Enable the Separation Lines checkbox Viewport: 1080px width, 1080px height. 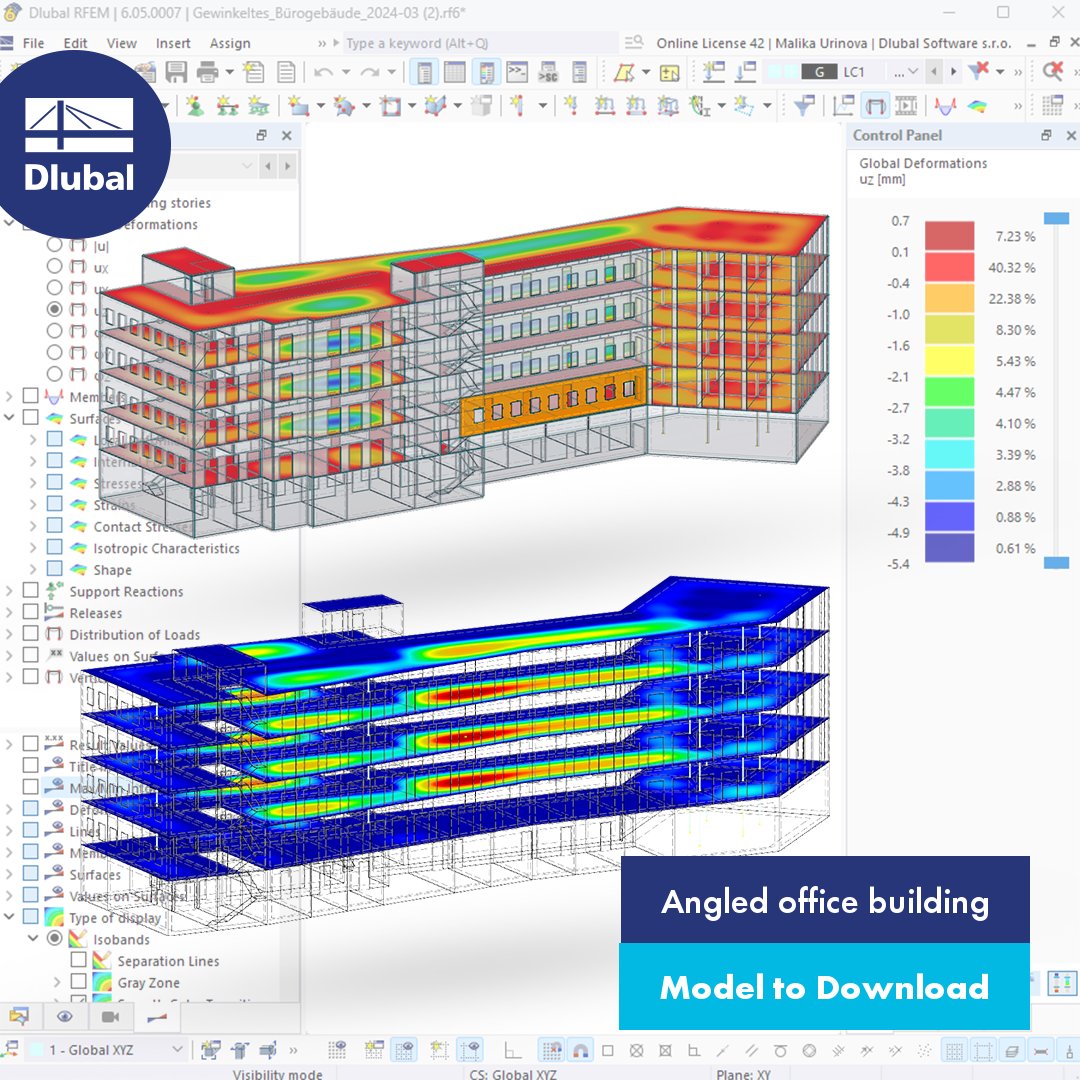point(79,959)
